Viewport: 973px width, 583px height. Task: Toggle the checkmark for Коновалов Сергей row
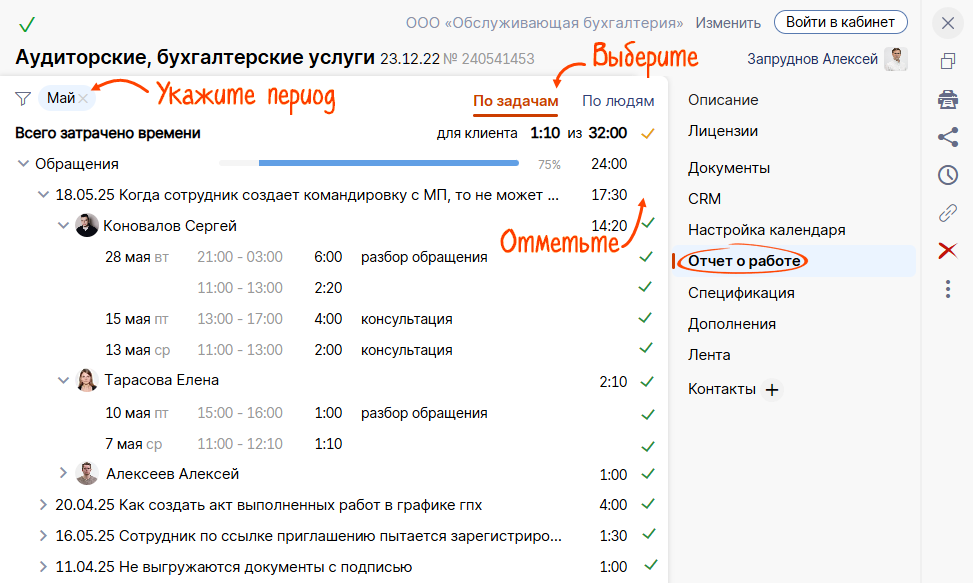tap(648, 223)
